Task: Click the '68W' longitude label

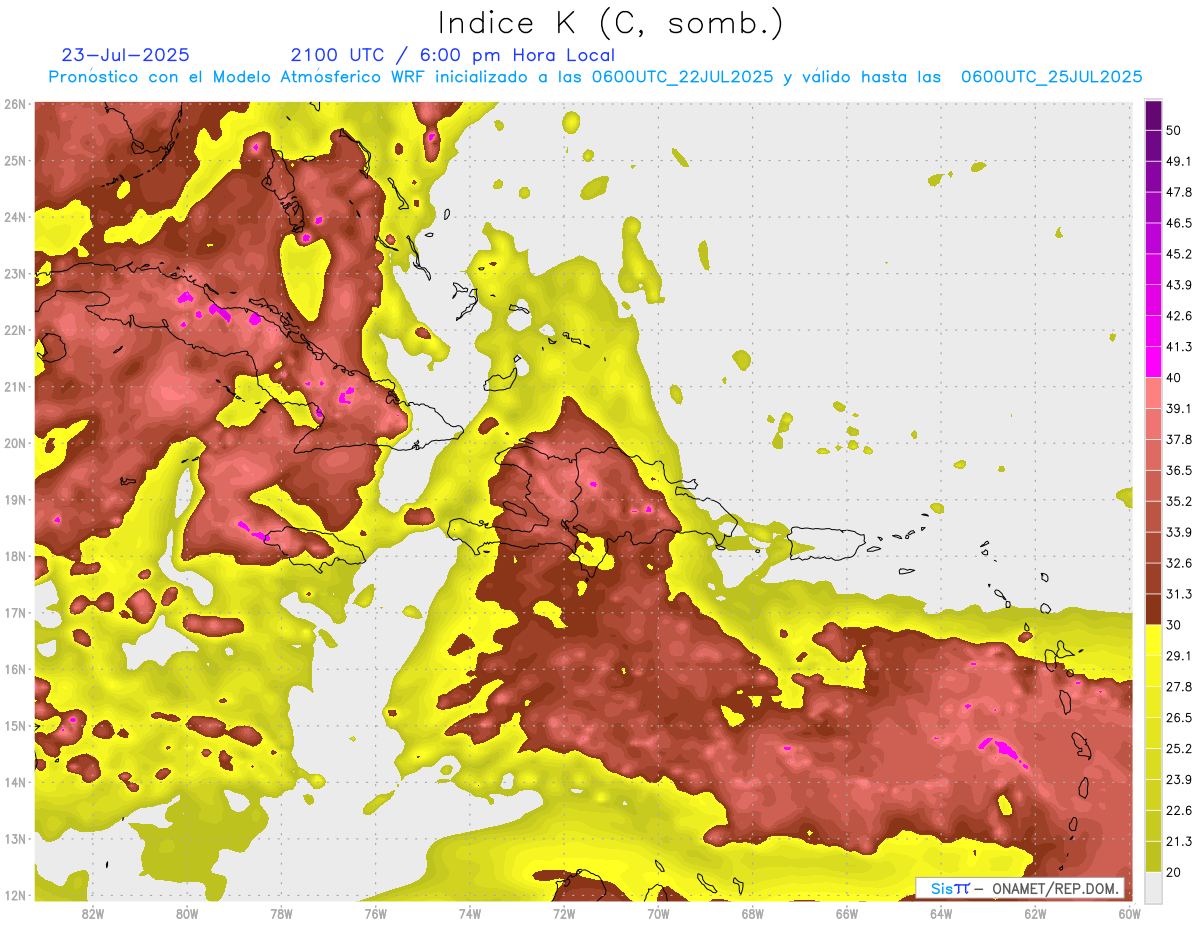Action: click(752, 913)
